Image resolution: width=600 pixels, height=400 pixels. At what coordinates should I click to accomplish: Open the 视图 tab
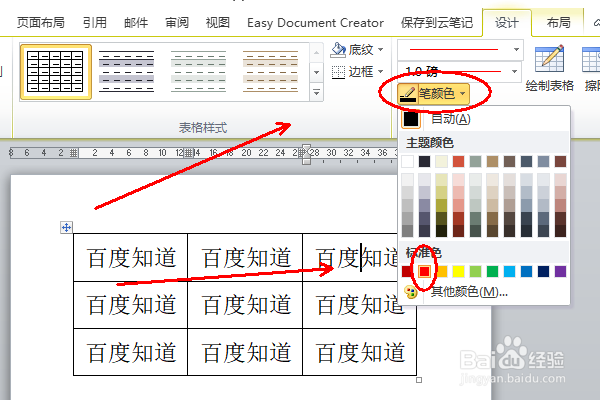(218, 23)
